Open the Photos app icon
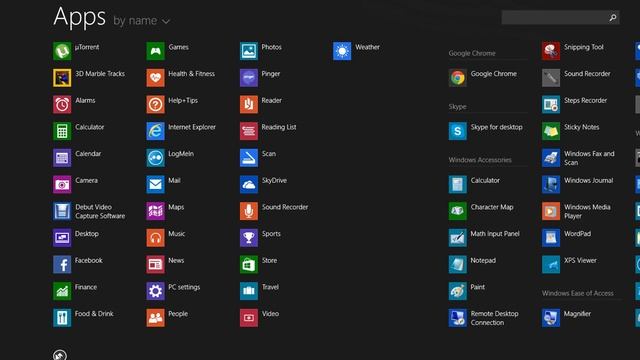 [x=249, y=51]
